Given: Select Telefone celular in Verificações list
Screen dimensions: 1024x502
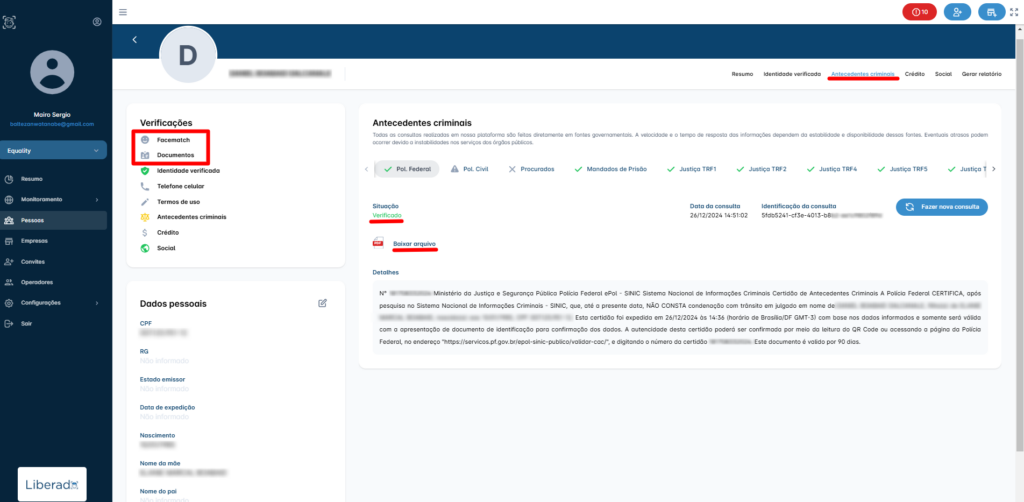Looking at the screenshot, I should point(181,186).
